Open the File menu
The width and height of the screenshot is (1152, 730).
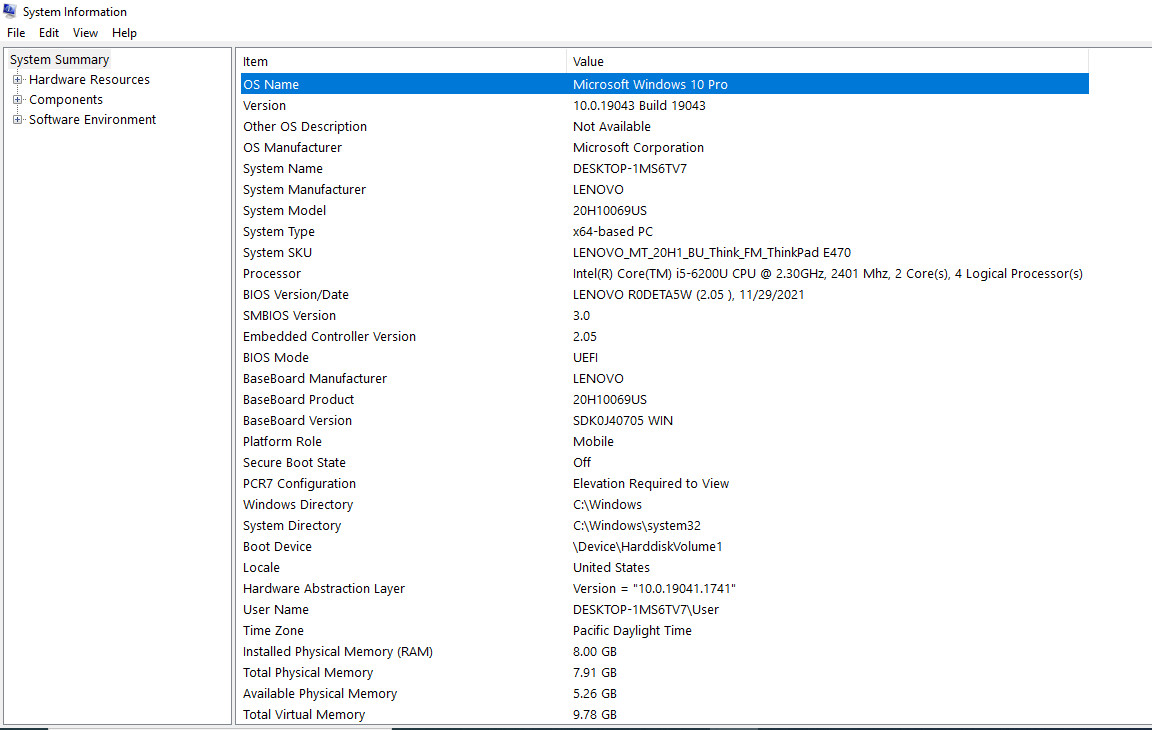click(x=16, y=33)
